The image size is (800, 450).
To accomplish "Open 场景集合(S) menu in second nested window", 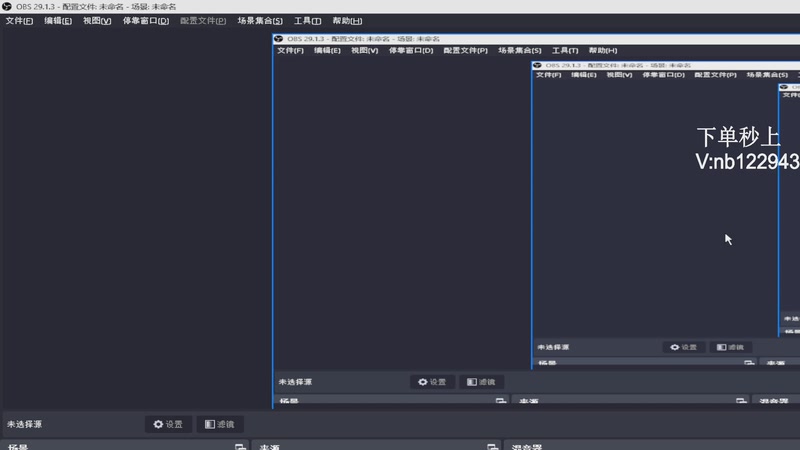I will click(767, 75).
